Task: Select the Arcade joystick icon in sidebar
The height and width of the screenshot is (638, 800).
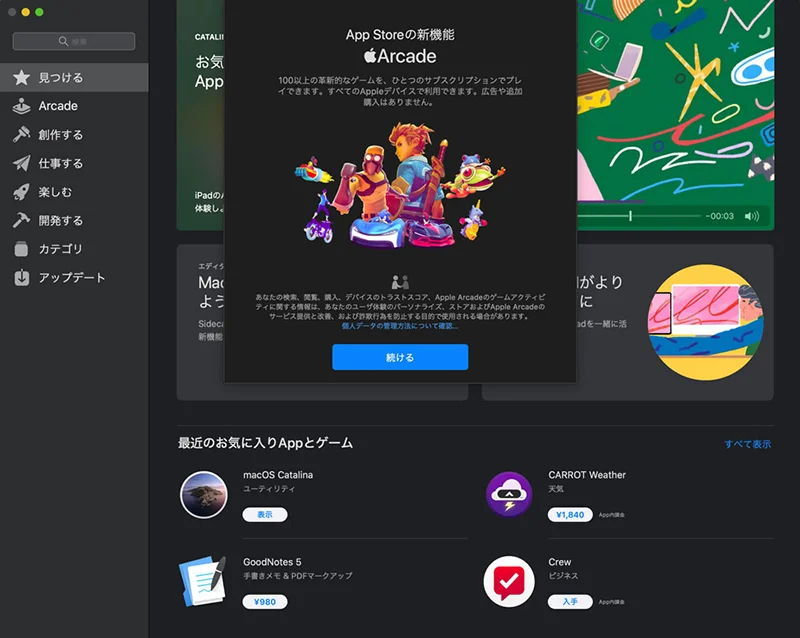Action: pos(21,106)
